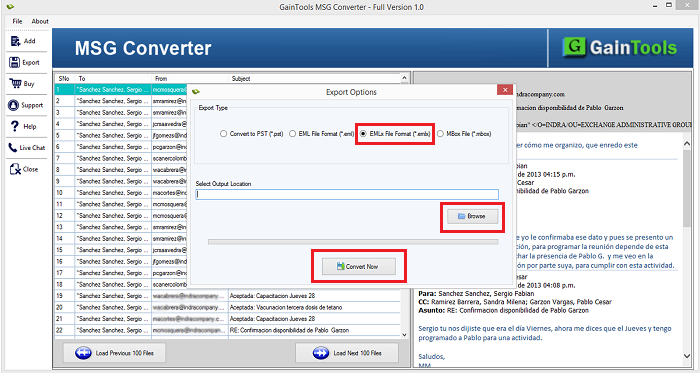Viewport: 700px width, 373px height.
Task: Click 'Asunto: RE: Confirmacion disponibilidad' line in preview
Action: [x=503, y=310]
